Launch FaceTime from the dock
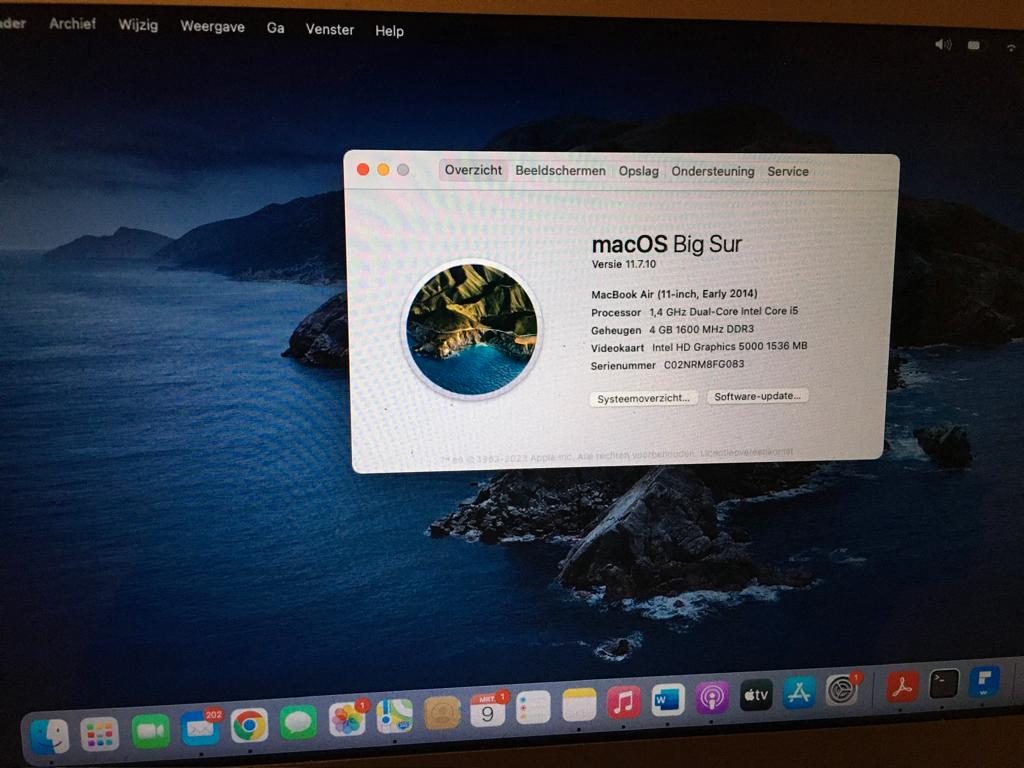Screen dimensions: 1024x768 150,731
